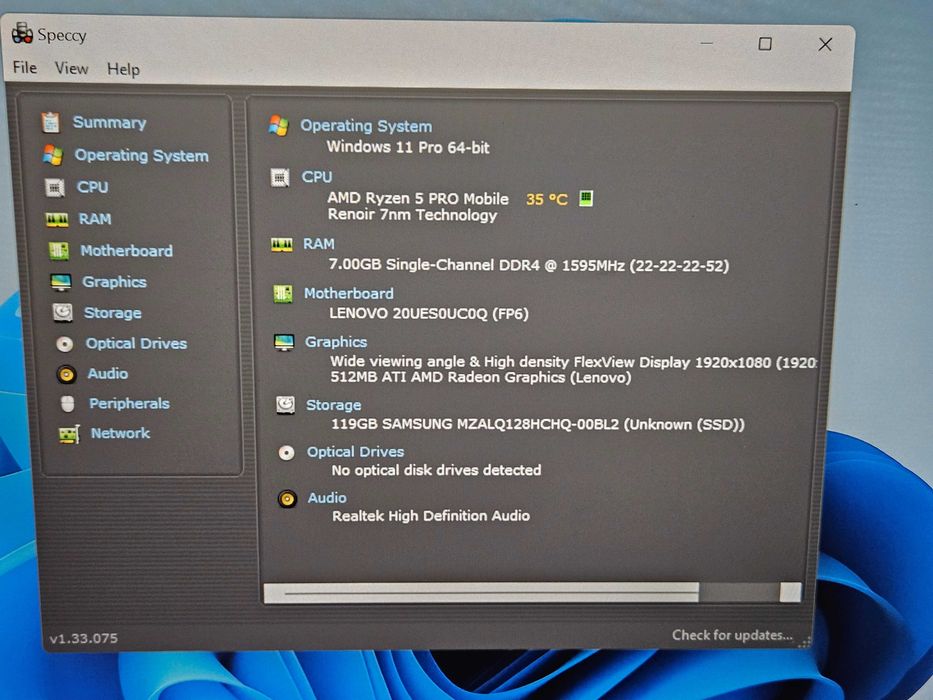Click the 35 °C CPU temperature value

pos(547,199)
